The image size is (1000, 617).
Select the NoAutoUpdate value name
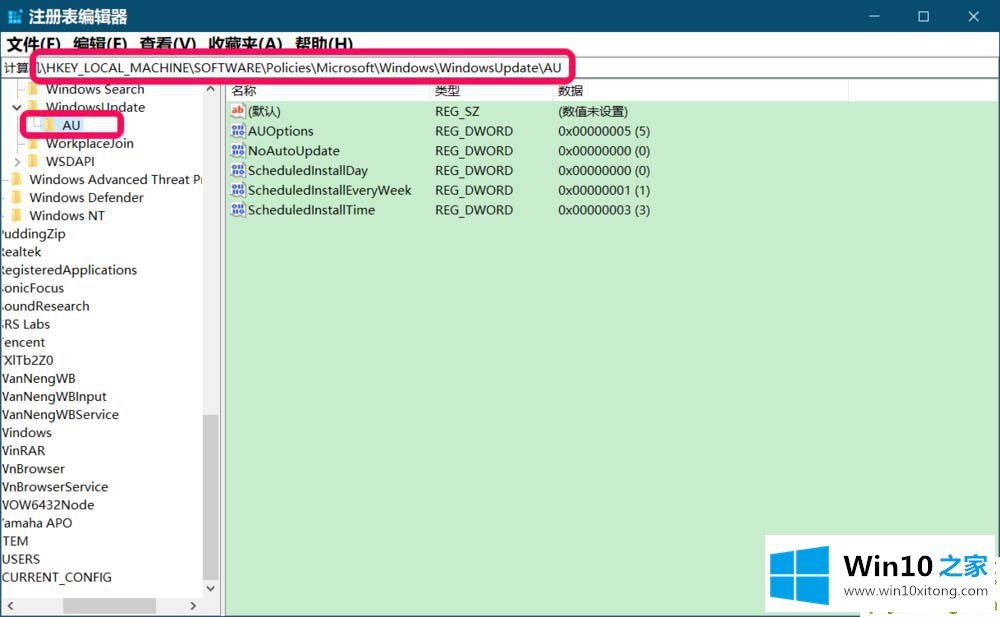pyautogui.click(x=294, y=151)
